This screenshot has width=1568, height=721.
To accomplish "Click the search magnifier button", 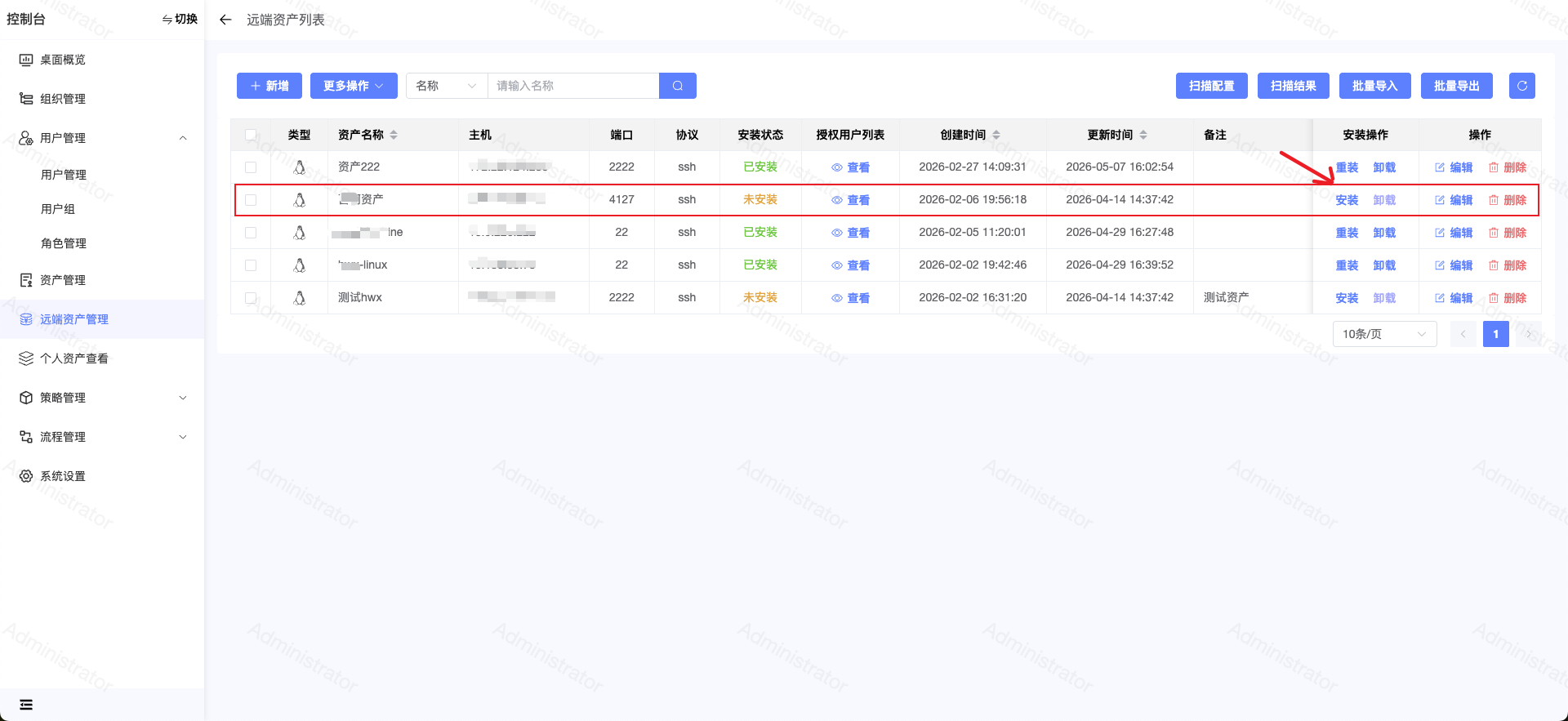I will point(678,86).
